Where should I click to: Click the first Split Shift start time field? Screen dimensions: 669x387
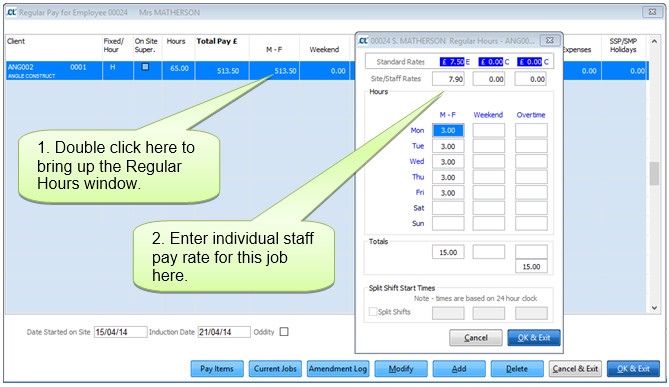[x=448, y=313]
